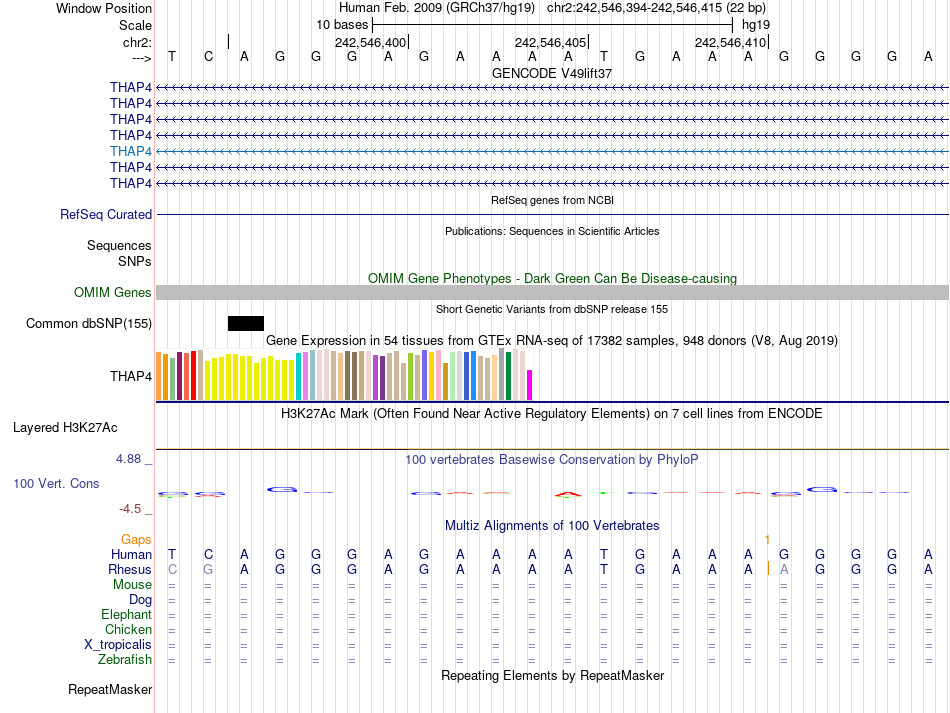Viewport: 950px width, 713px height.
Task: Click the first orange bar in GTEx chart
Action: pos(159,376)
